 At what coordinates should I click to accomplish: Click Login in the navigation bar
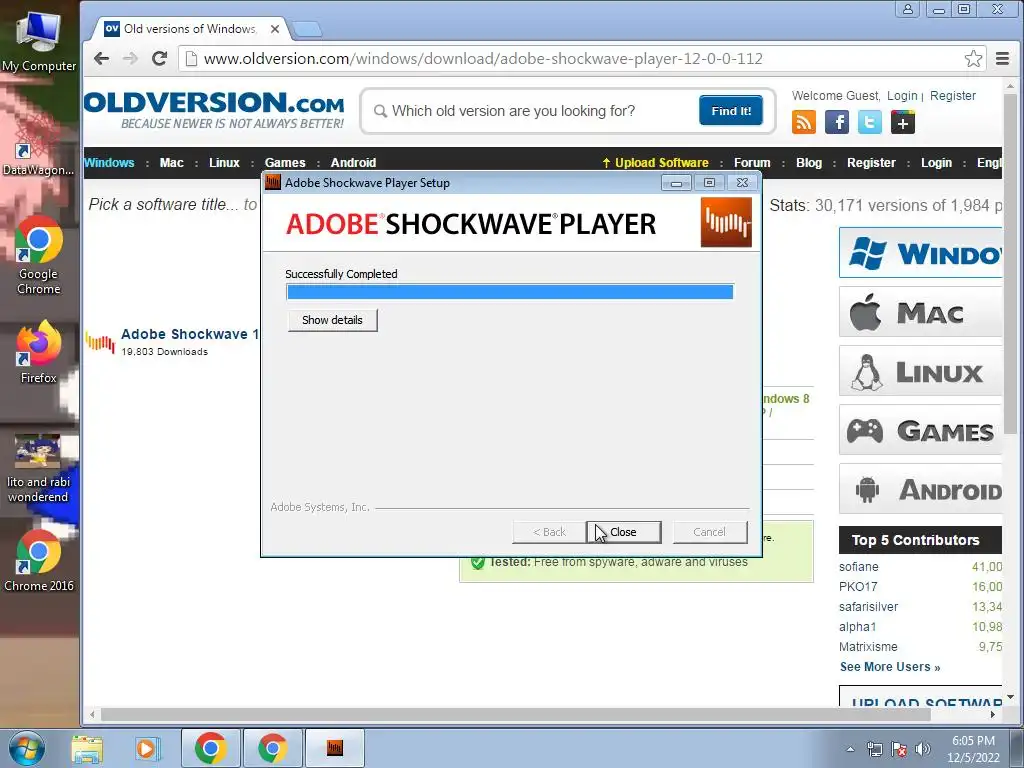pyautogui.click(x=936, y=163)
